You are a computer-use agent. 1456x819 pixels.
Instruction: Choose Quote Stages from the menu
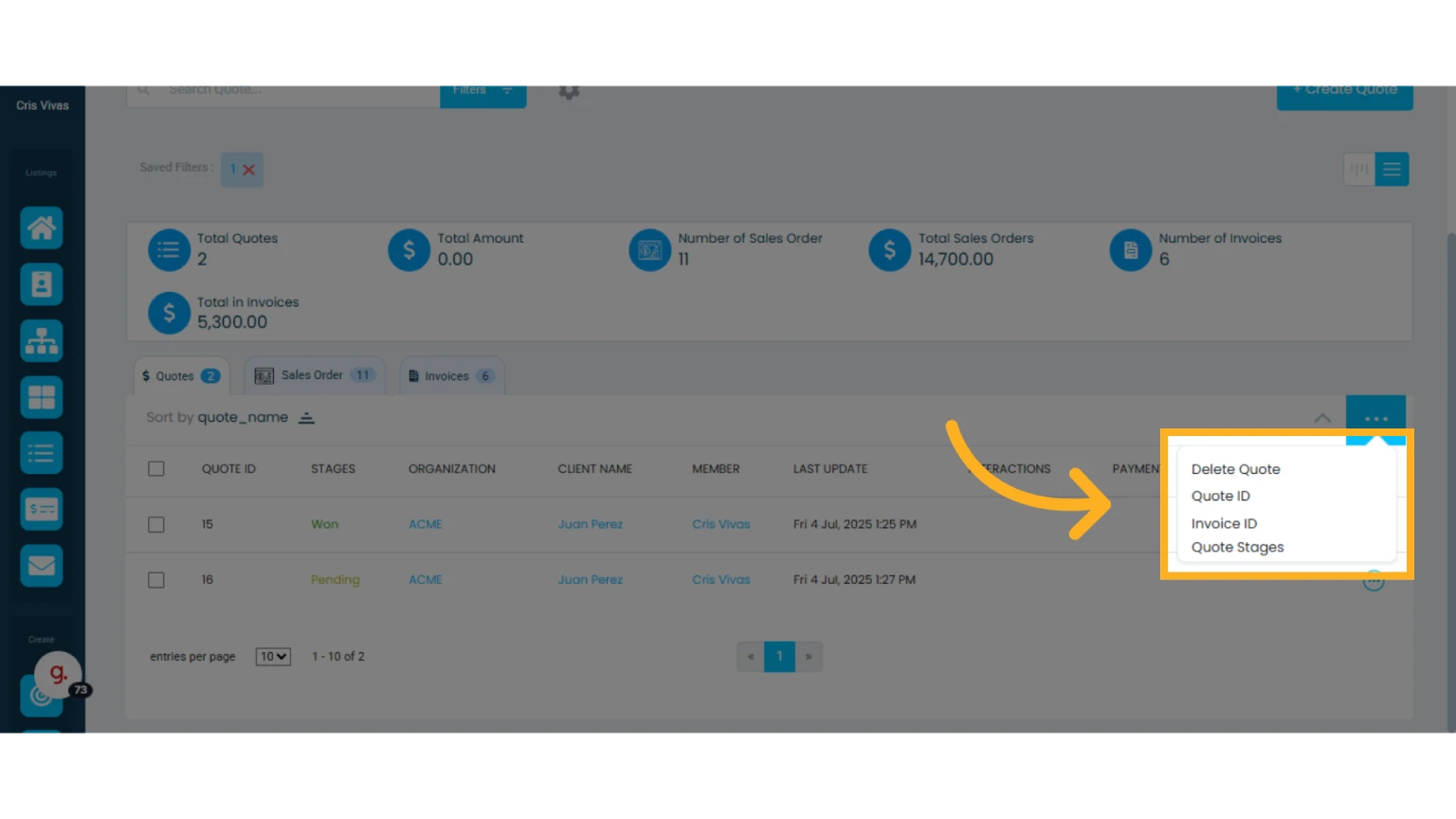1237,547
